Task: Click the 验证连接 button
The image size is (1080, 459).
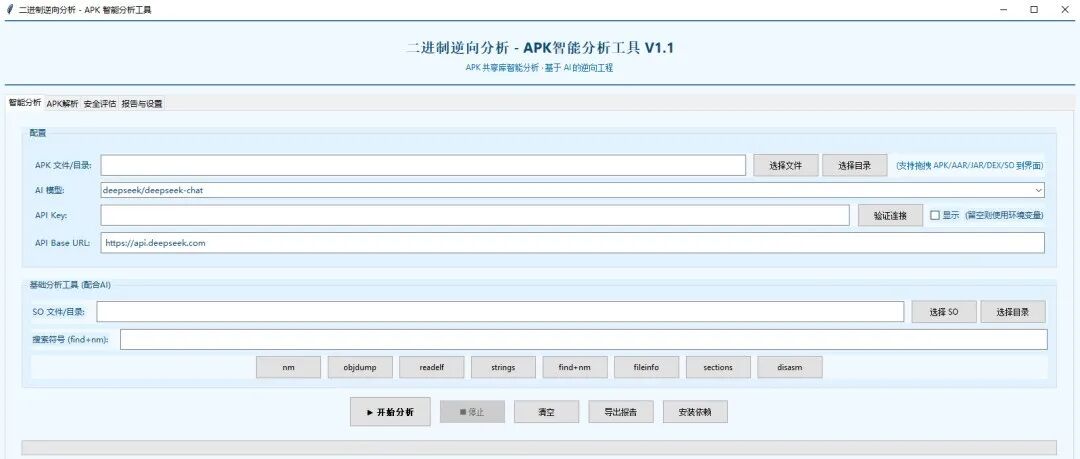Action: tap(890, 216)
